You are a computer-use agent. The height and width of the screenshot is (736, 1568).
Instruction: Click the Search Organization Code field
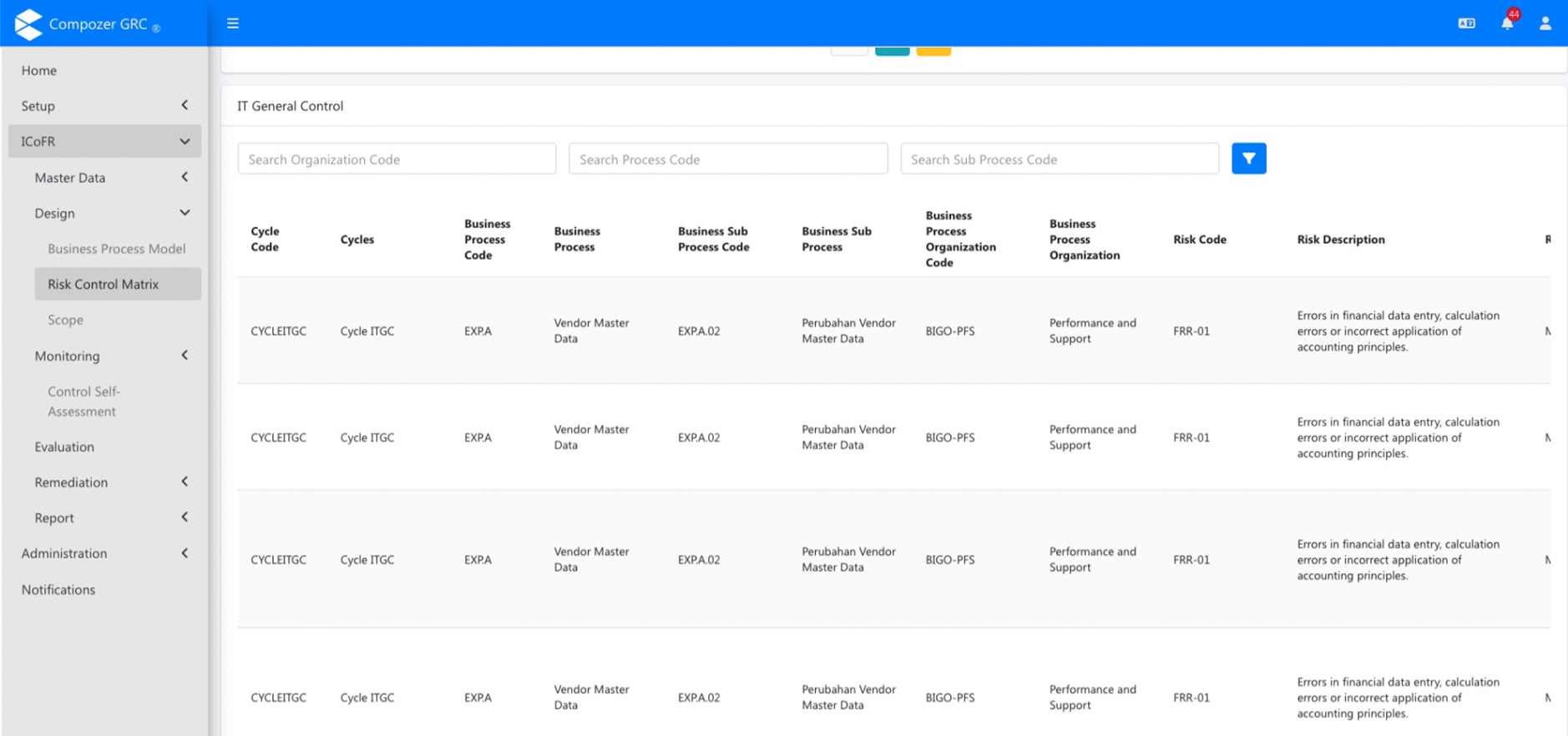397,159
